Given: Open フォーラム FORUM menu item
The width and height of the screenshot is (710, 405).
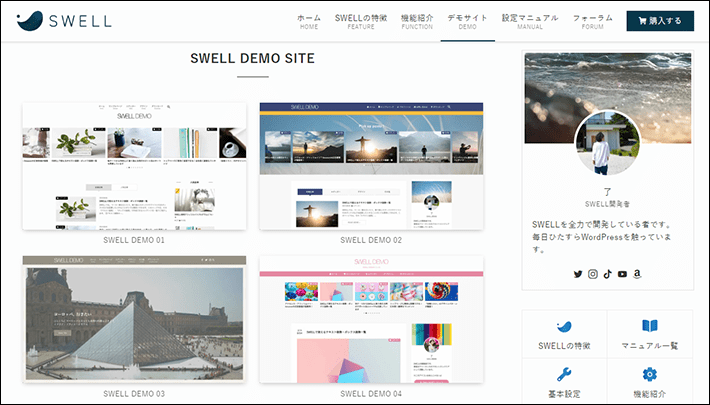Looking at the screenshot, I should 593,21.
